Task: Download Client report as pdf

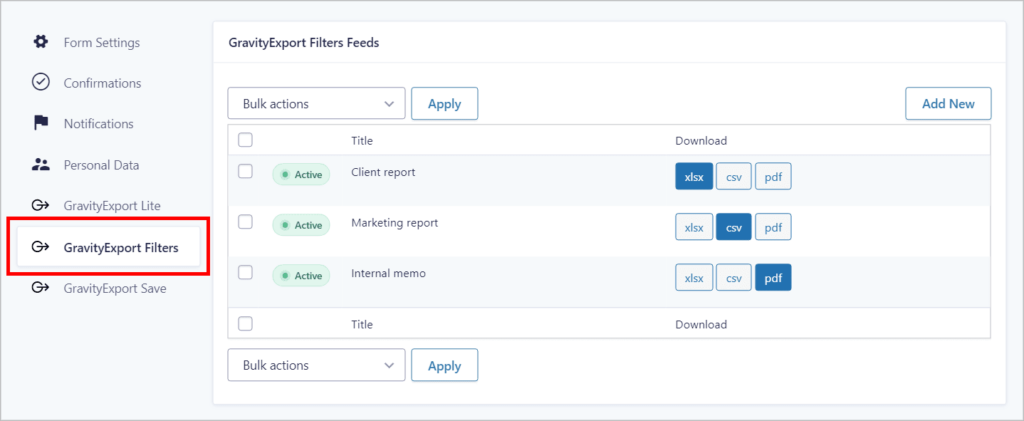Action: 773,176
